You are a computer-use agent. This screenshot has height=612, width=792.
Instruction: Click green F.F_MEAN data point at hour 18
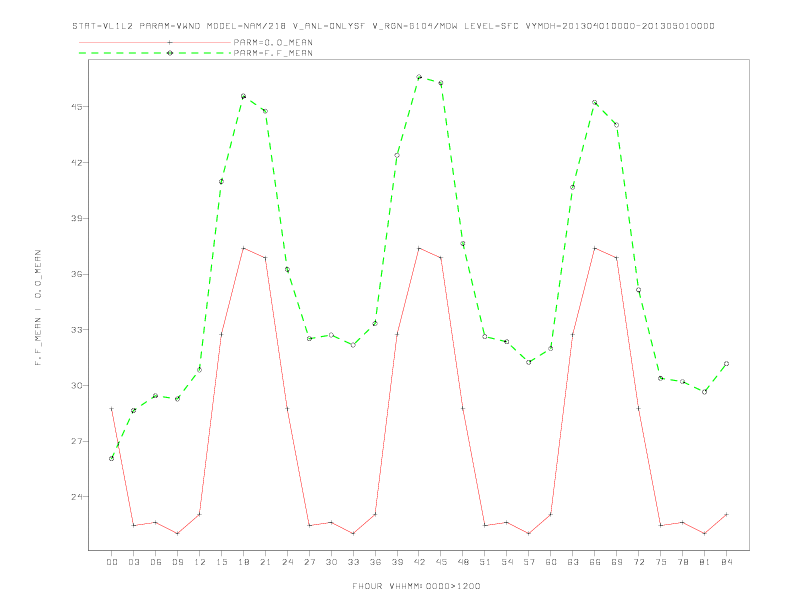pos(243,96)
